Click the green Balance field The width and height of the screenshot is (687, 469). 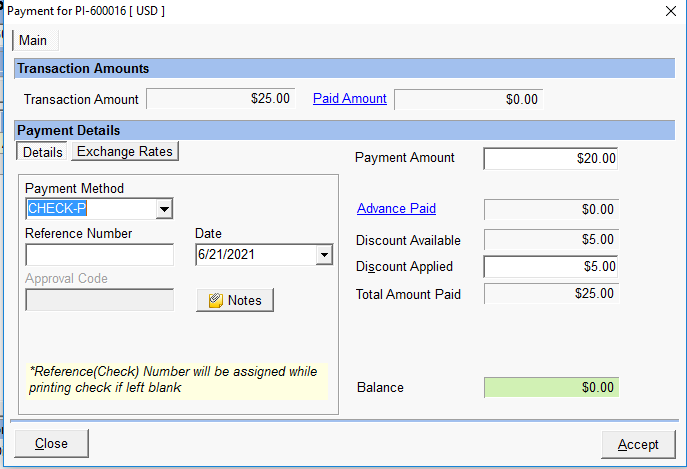click(x=550, y=387)
